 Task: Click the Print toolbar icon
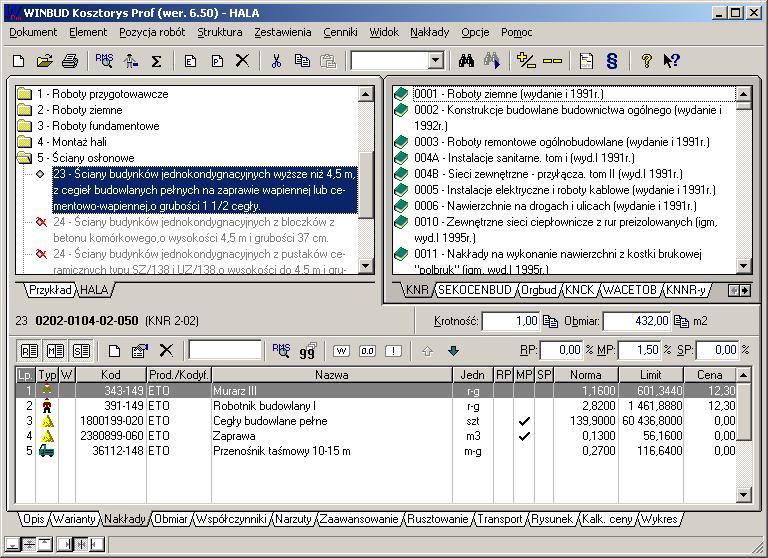tap(71, 61)
